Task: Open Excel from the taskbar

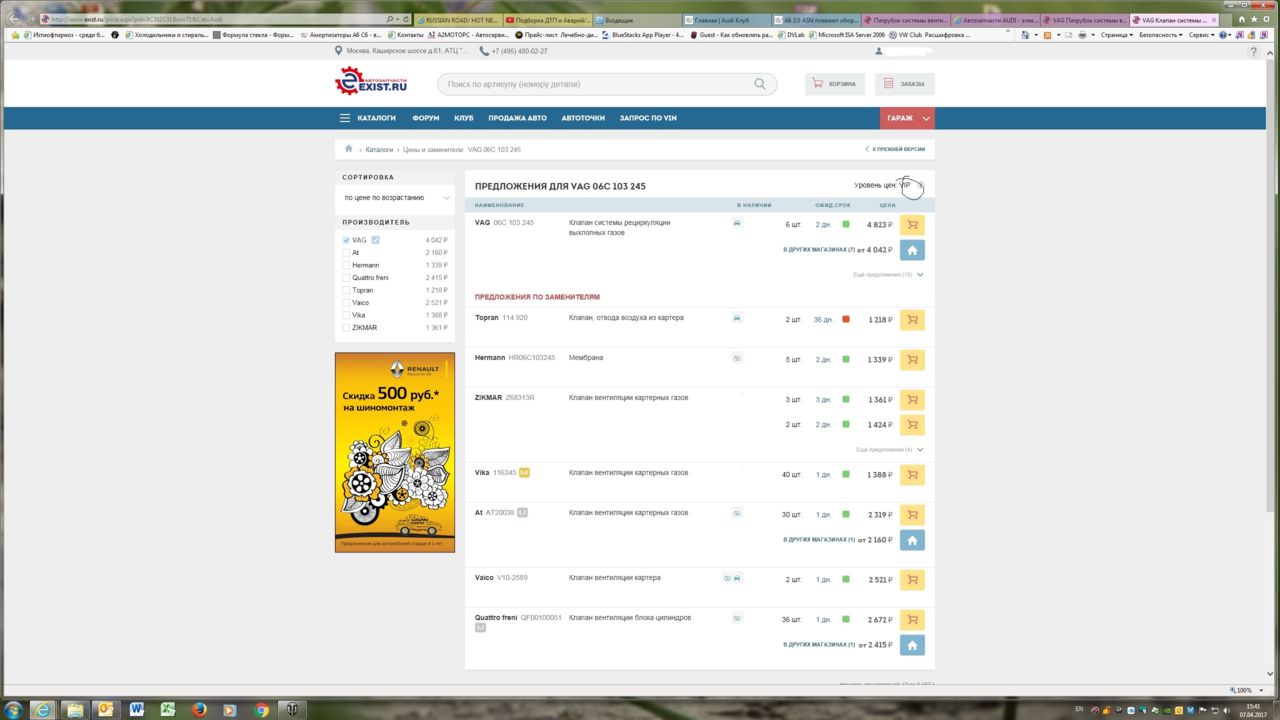Action: point(168,710)
